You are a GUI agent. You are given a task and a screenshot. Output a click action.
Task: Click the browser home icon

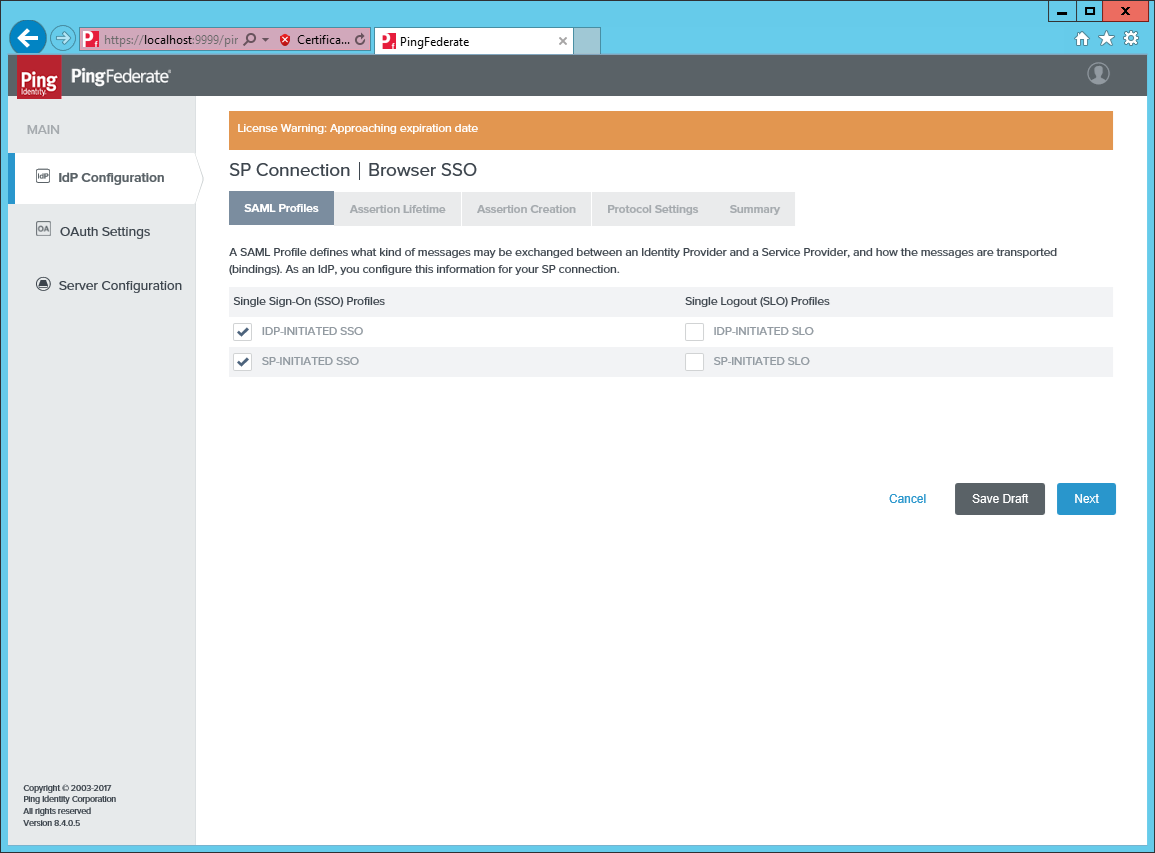click(x=1082, y=39)
